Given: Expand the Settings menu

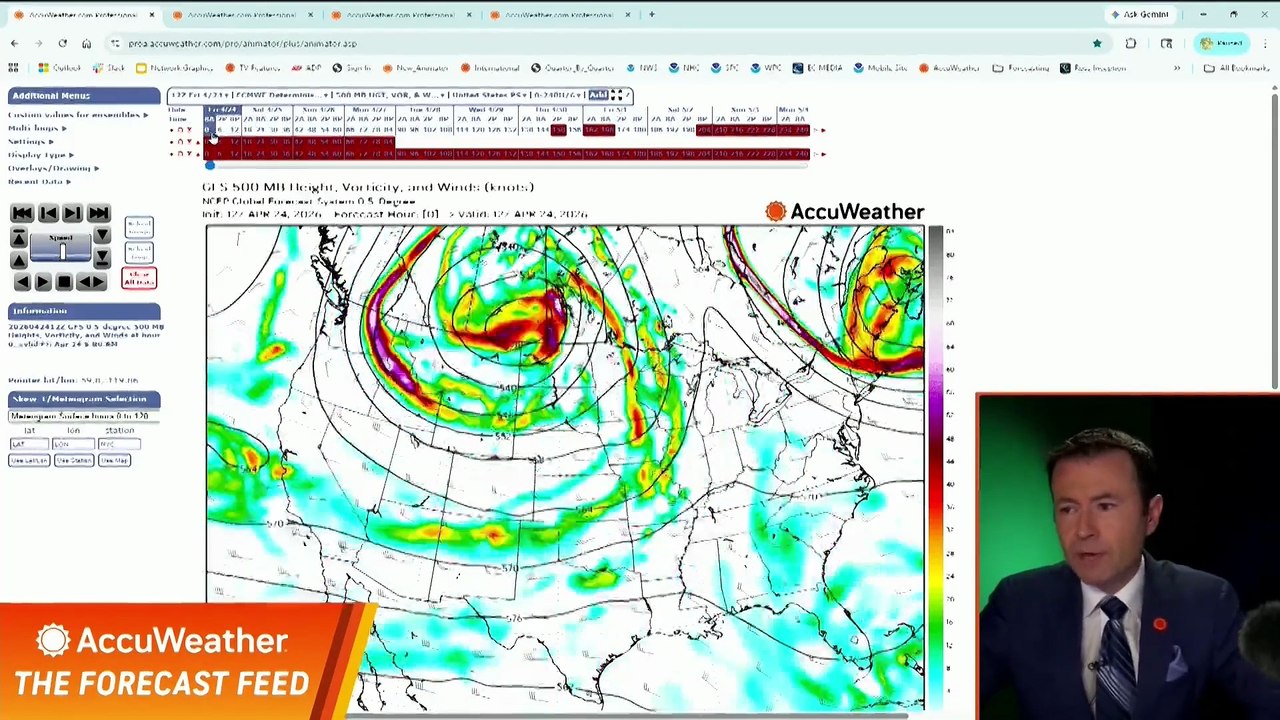Looking at the screenshot, I should (30, 141).
